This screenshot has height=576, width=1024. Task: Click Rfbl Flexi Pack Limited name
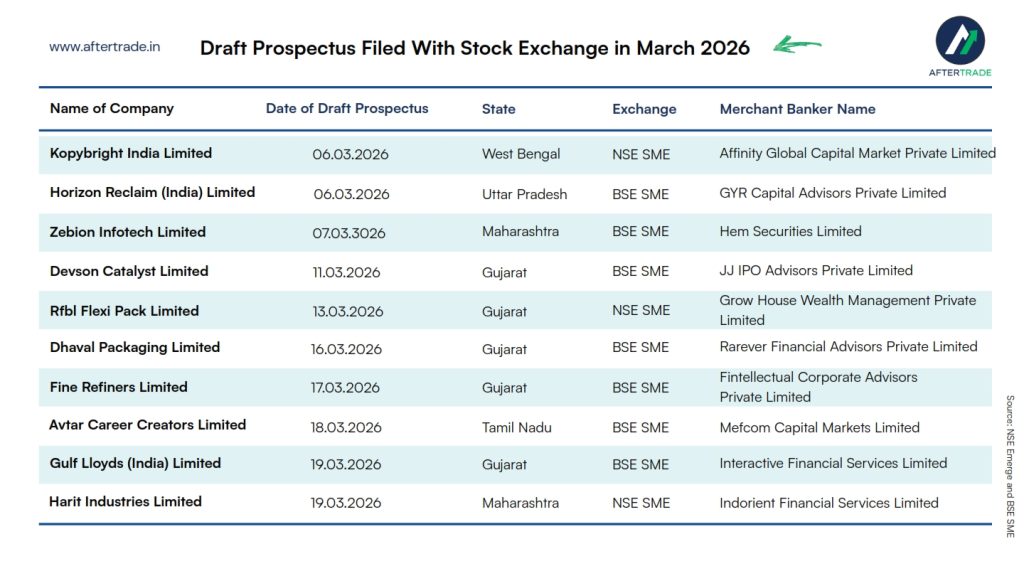click(x=124, y=311)
